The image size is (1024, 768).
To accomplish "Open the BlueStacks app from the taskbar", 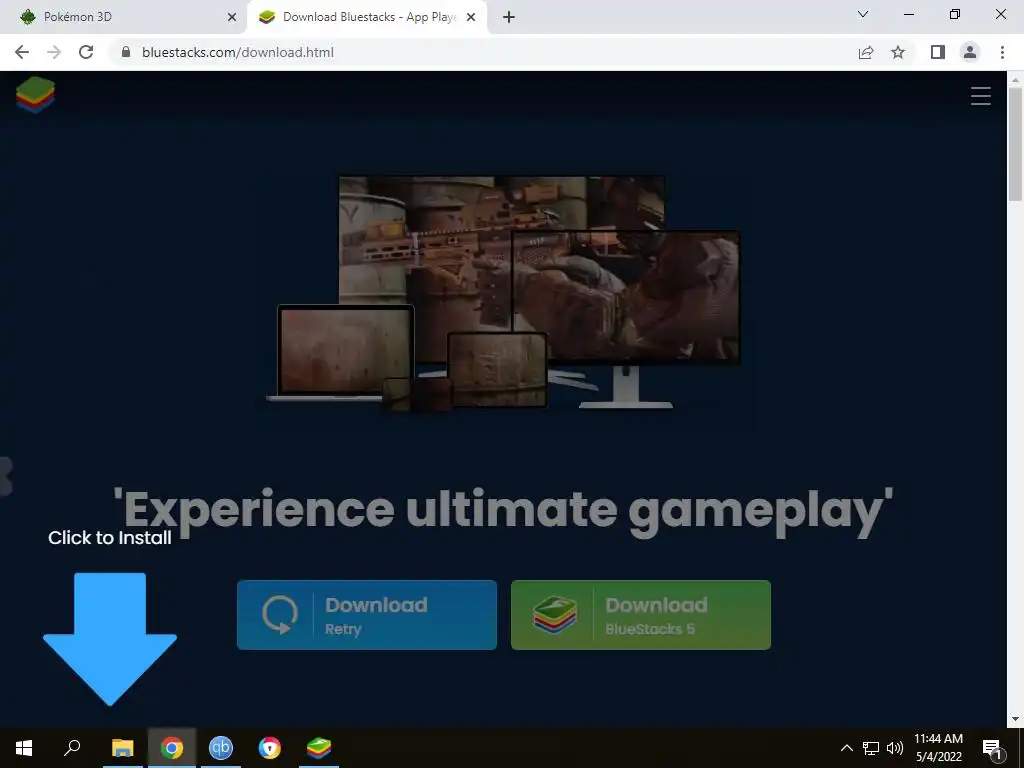I will point(319,748).
